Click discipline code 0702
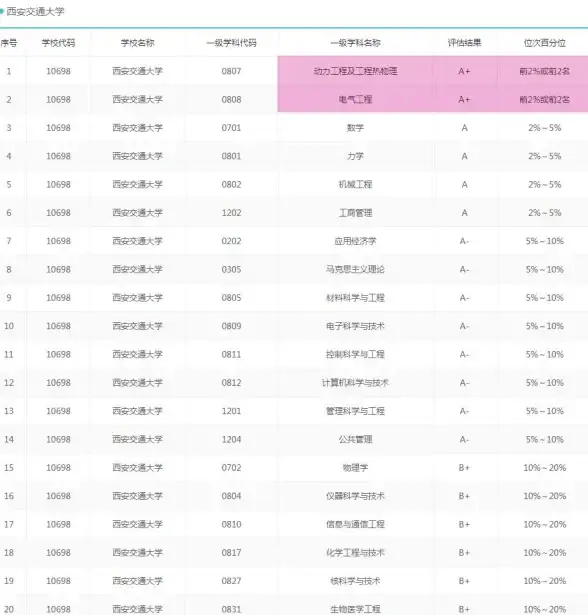Screen dimensions: 588x615 click(231, 468)
